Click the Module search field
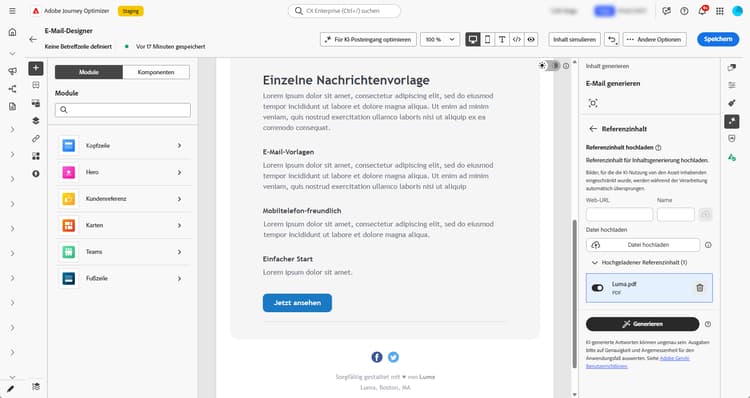 (x=122, y=110)
